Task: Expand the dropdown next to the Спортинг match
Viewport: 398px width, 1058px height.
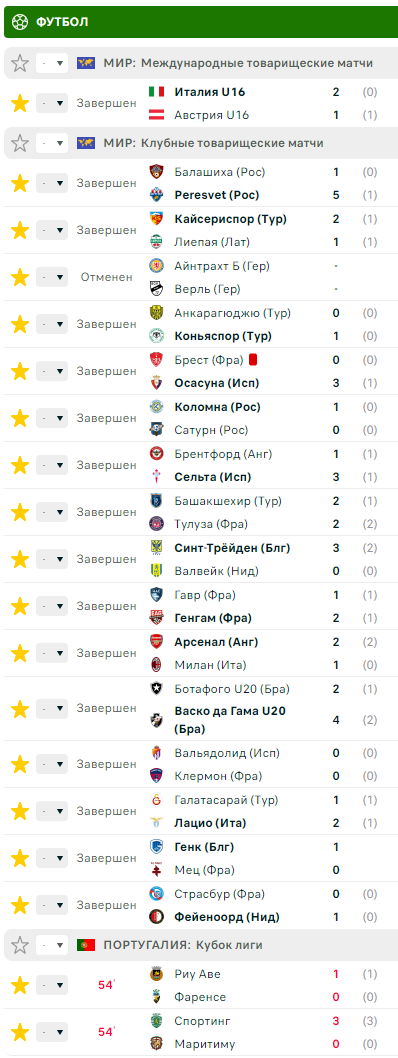Action: 52,1032
